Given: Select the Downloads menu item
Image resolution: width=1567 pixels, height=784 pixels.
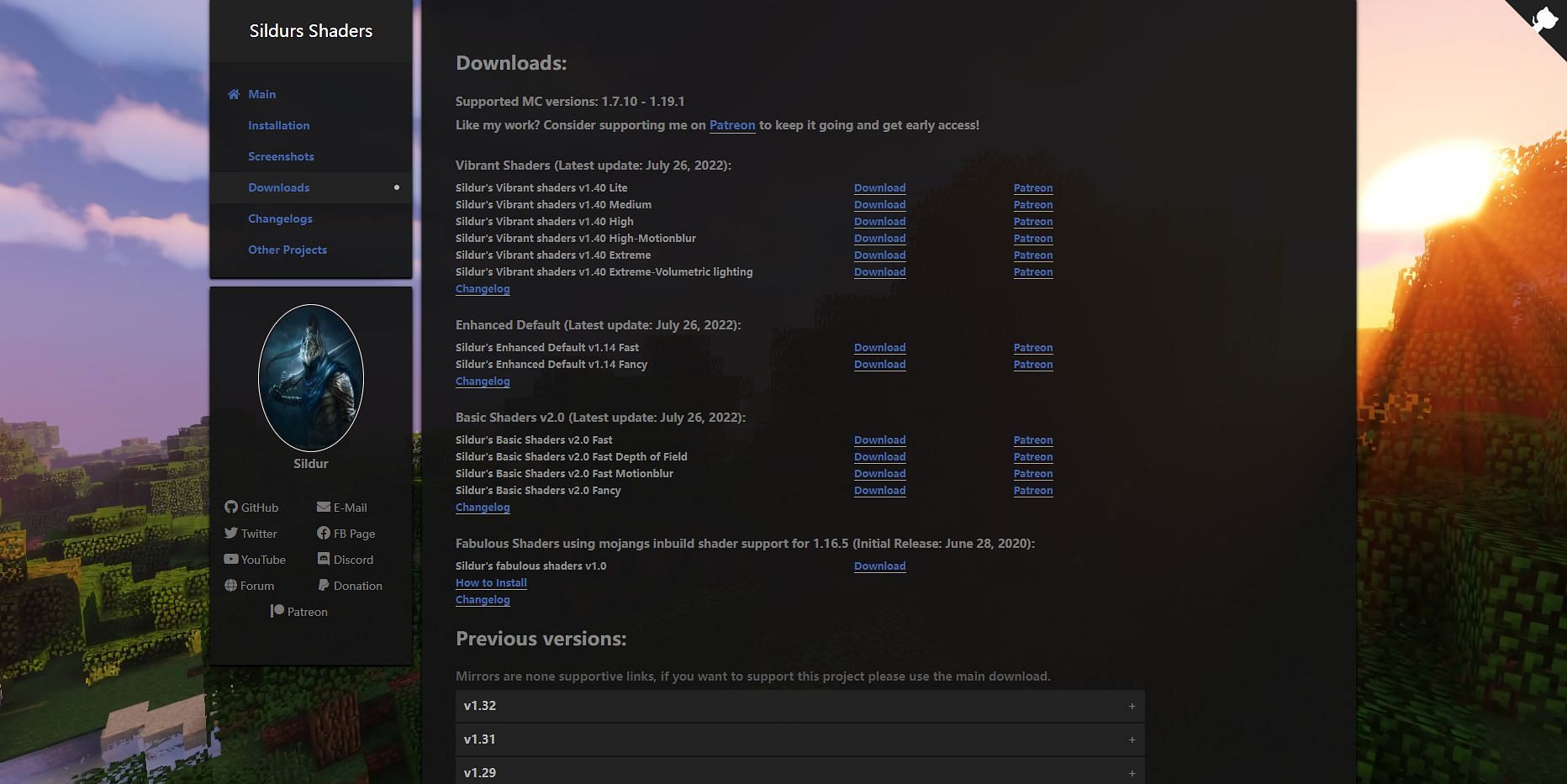Looking at the screenshot, I should coord(278,187).
